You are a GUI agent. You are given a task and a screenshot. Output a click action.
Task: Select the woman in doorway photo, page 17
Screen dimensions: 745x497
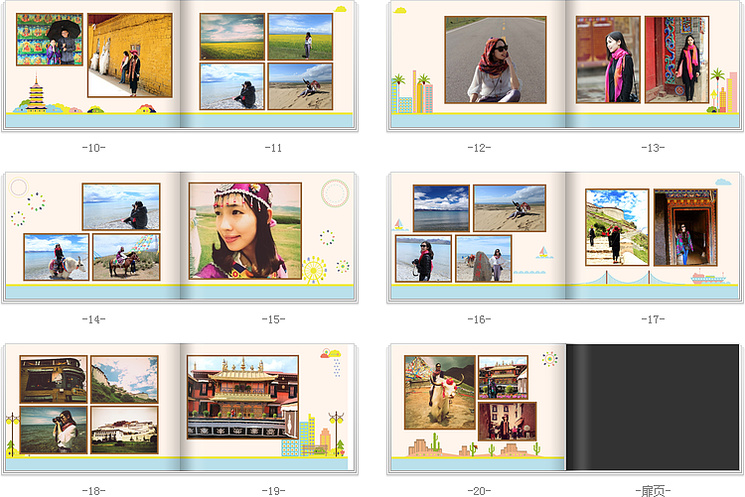(x=685, y=227)
